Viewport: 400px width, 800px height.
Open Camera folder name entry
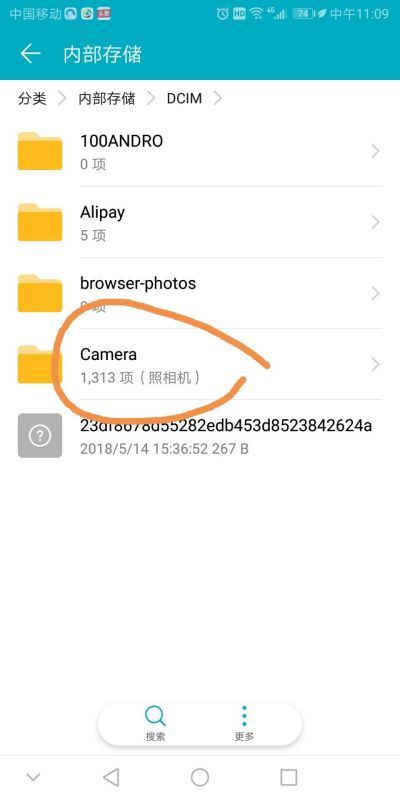(x=108, y=355)
